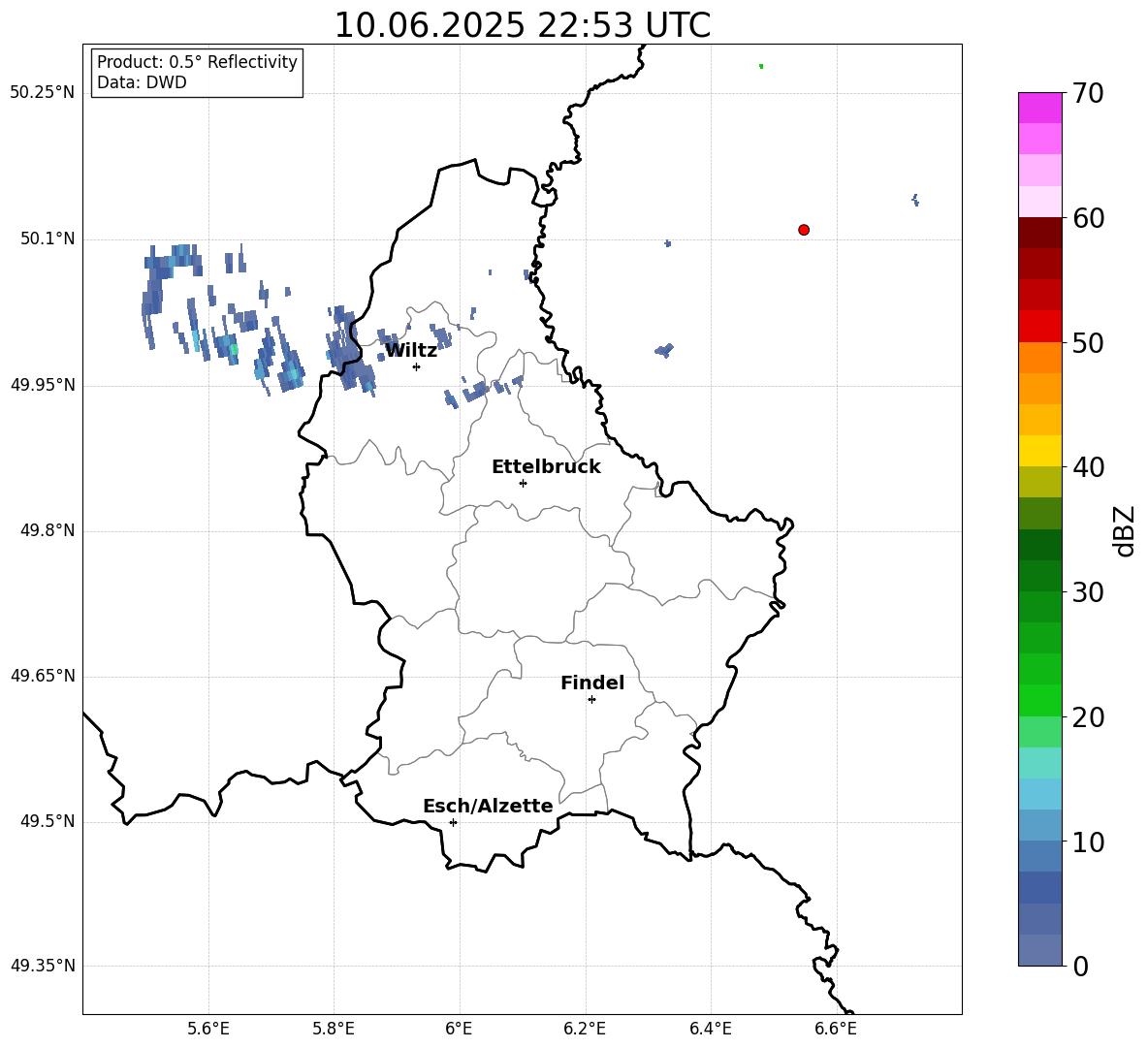
Task: Click the bright green colorbar segment at 20
Action: tap(1039, 700)
